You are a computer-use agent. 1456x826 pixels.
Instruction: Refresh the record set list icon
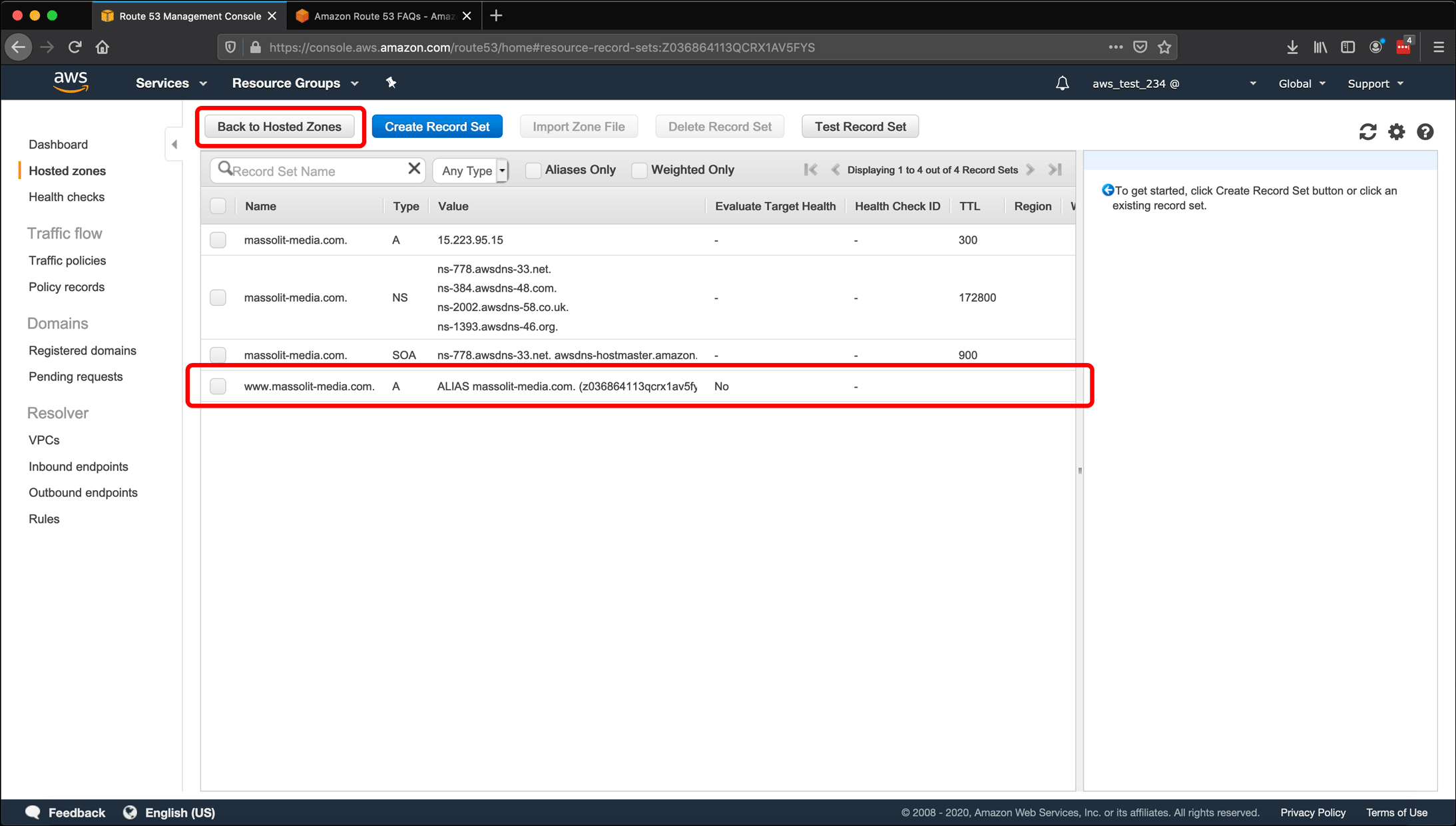point(1367,132)
